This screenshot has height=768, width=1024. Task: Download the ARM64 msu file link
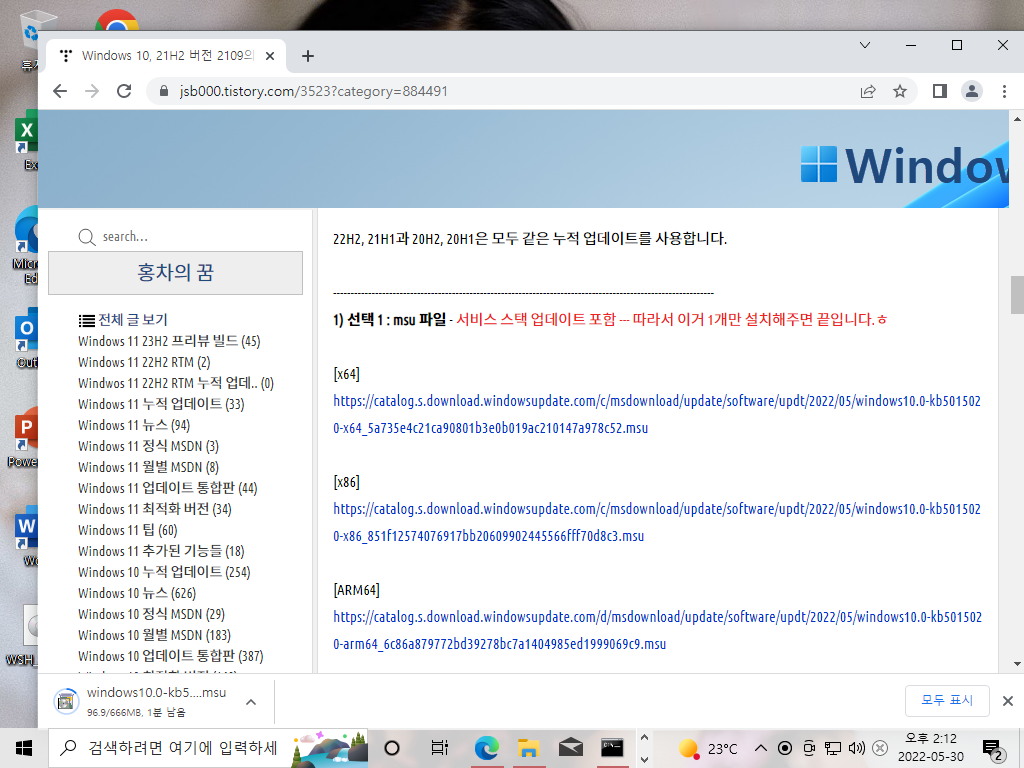tap(658, 630)
